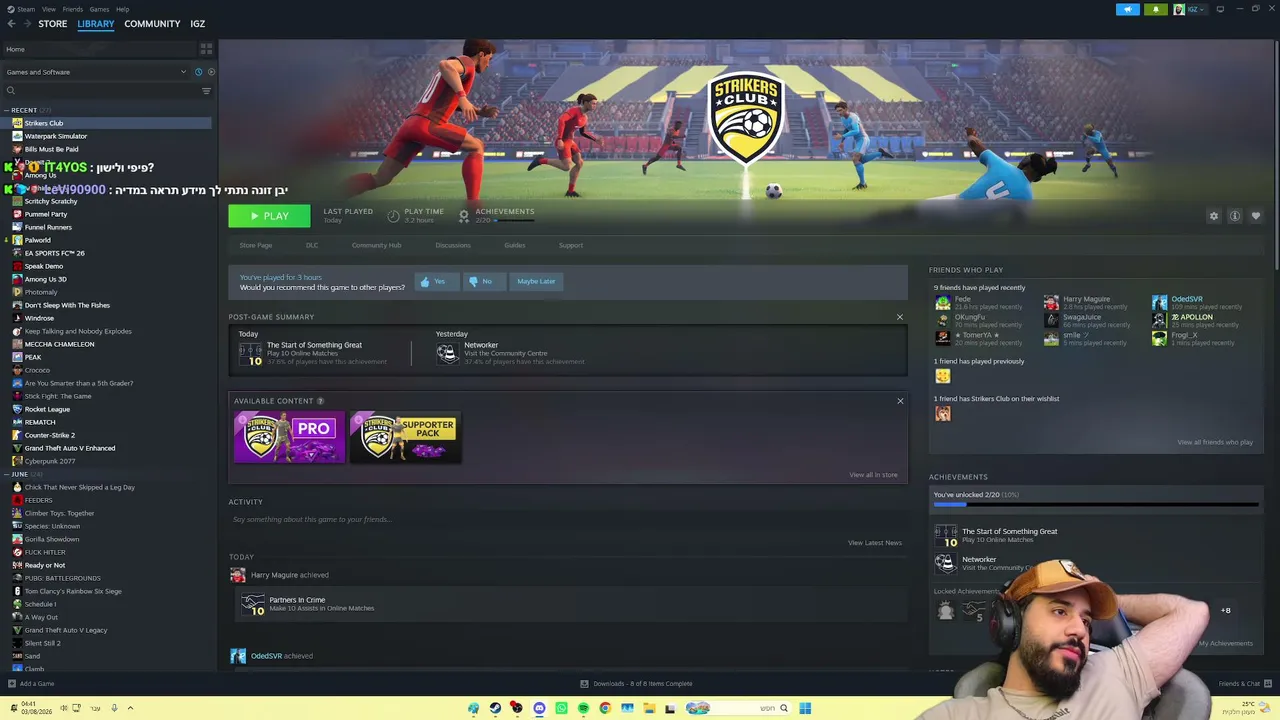This screenshot has height=720, width=1280.
Task: Open the Supporter Pack DLC thumbnail
Action: point(405,437)
